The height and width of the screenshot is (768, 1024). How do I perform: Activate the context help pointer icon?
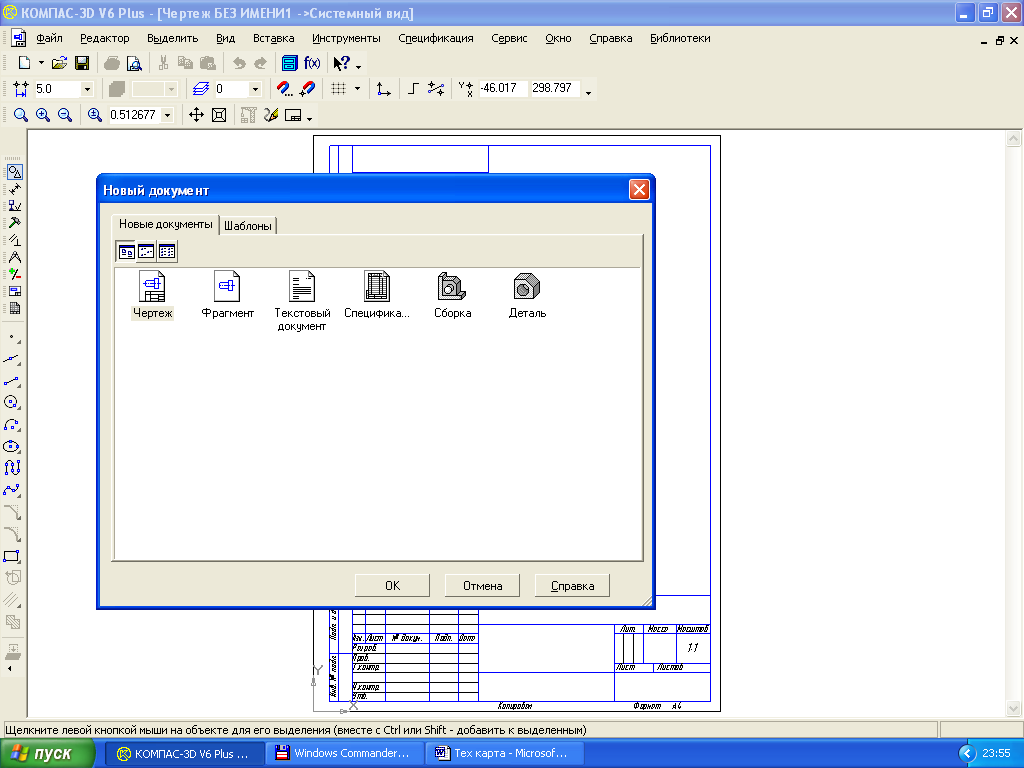[x=341, y=63]
